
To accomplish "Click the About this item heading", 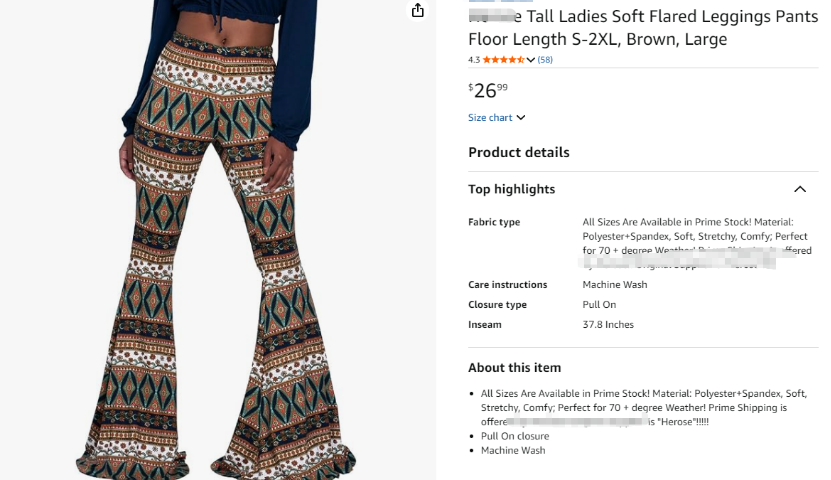I will pos(514,368).
